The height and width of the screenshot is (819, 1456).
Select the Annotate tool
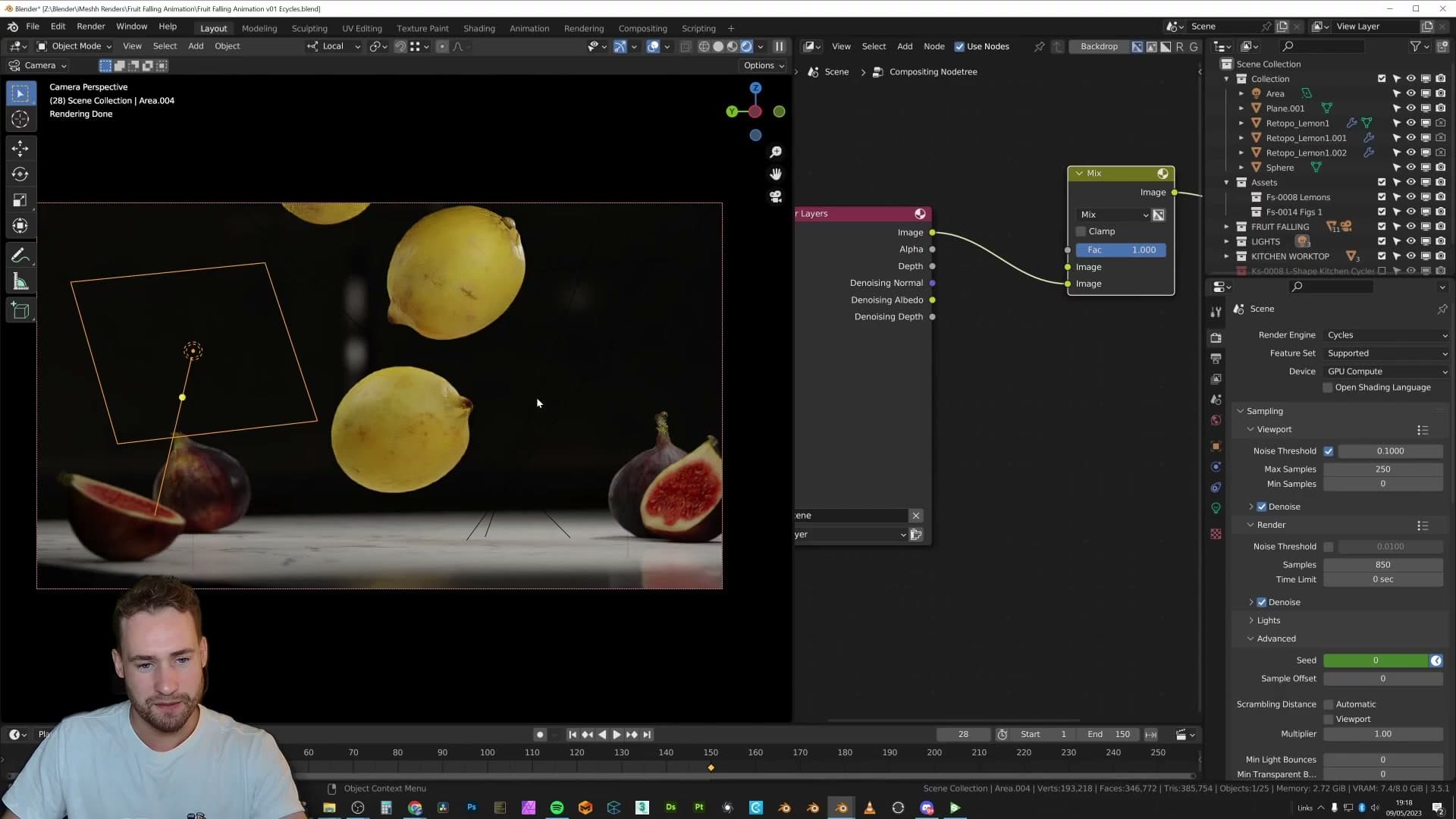20,256
